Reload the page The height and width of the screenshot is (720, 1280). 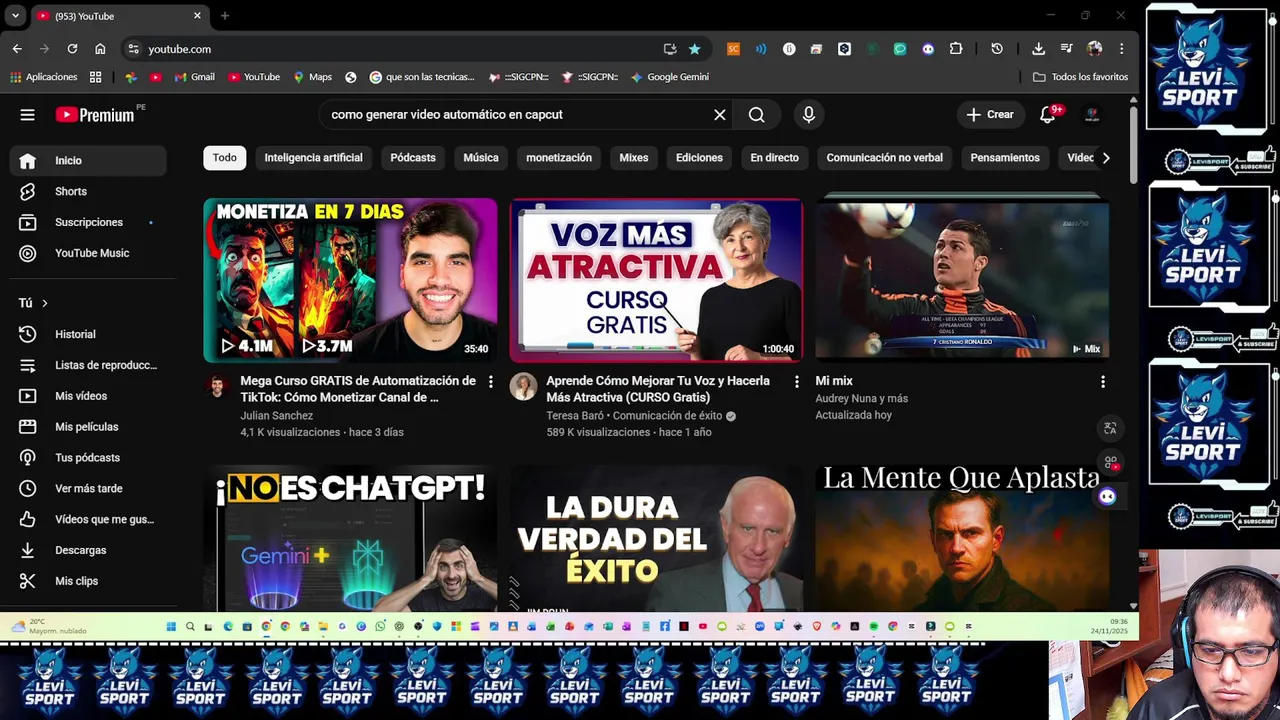click(72, 49)
